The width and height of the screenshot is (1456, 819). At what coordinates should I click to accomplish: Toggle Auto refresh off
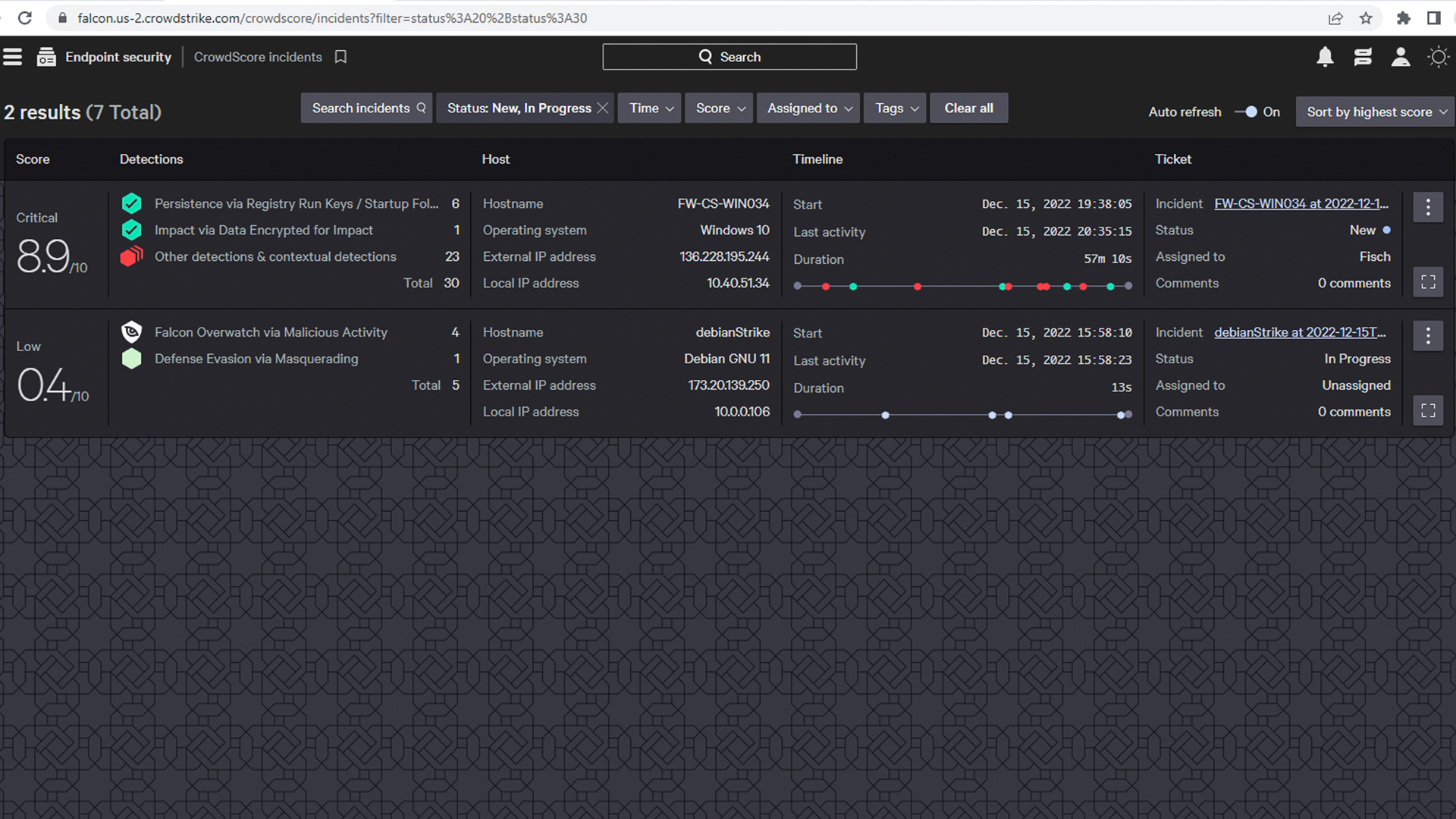coord(1246,111)
